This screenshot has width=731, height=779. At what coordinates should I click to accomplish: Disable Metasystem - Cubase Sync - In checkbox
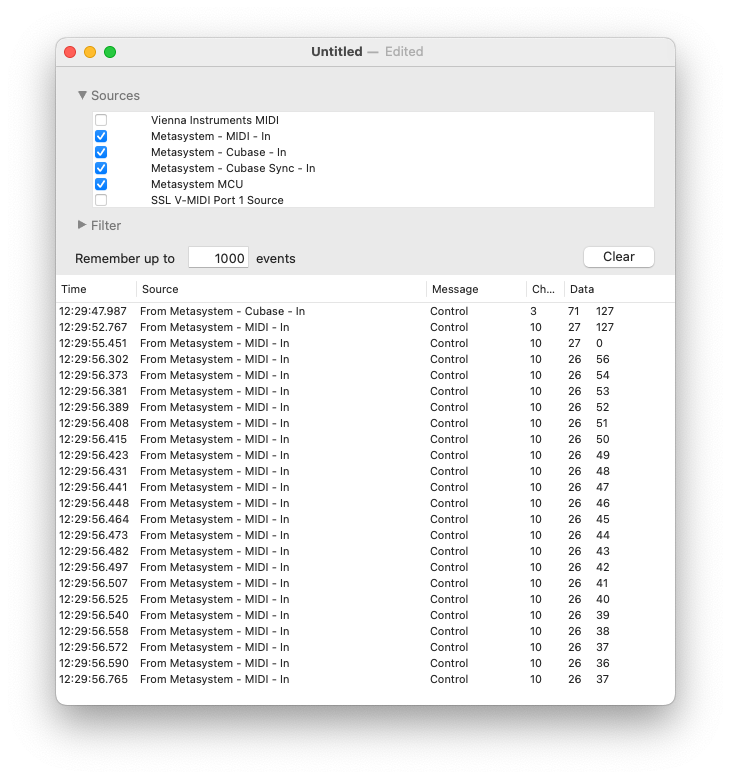(101, 168)
